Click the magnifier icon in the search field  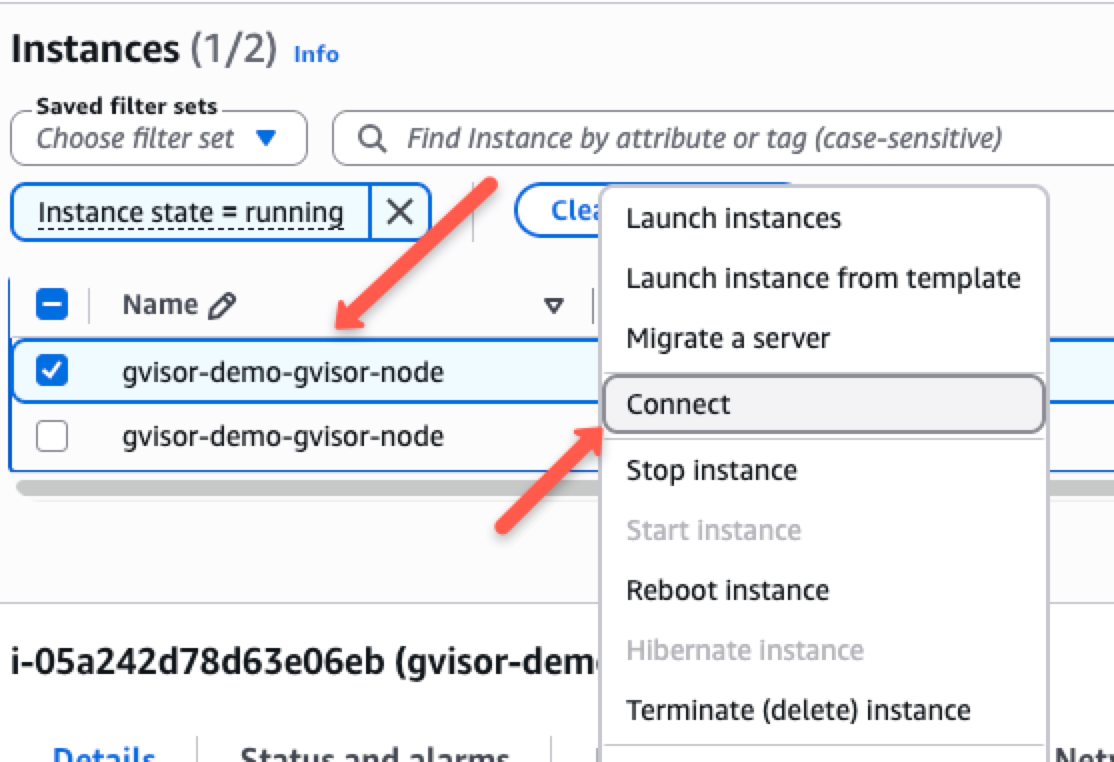(x=372, y=138)
